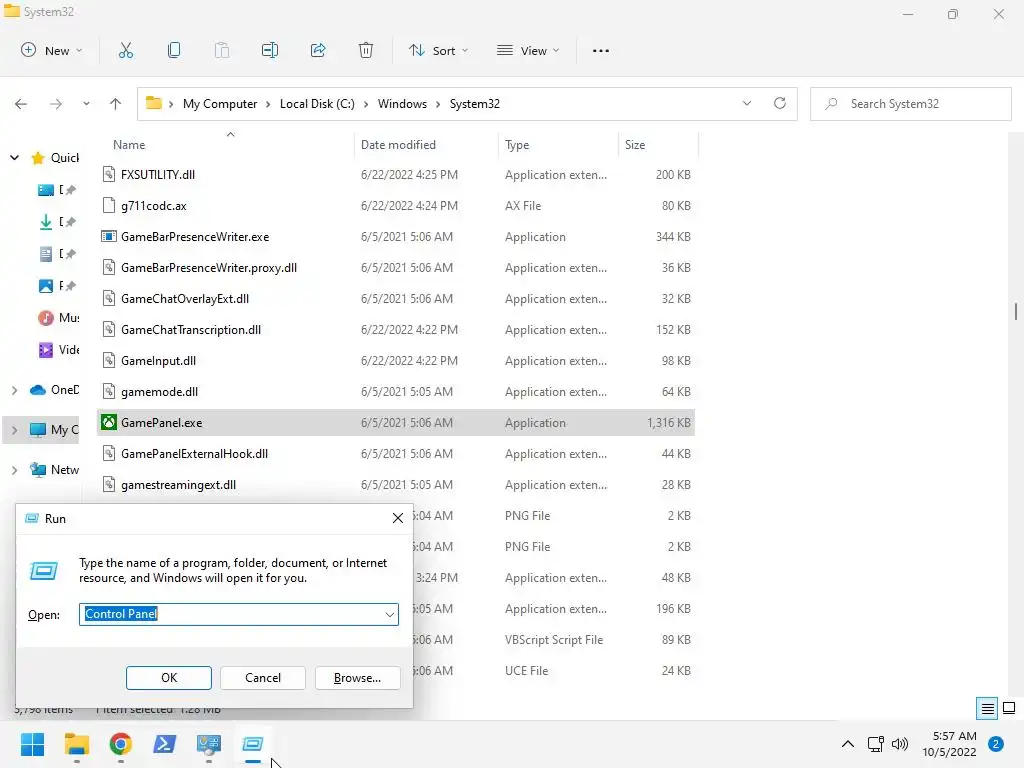Open recent locations dropdown arrow
Image resolution: width=1024 pixels, height=768 pixels.
point(86,104)
